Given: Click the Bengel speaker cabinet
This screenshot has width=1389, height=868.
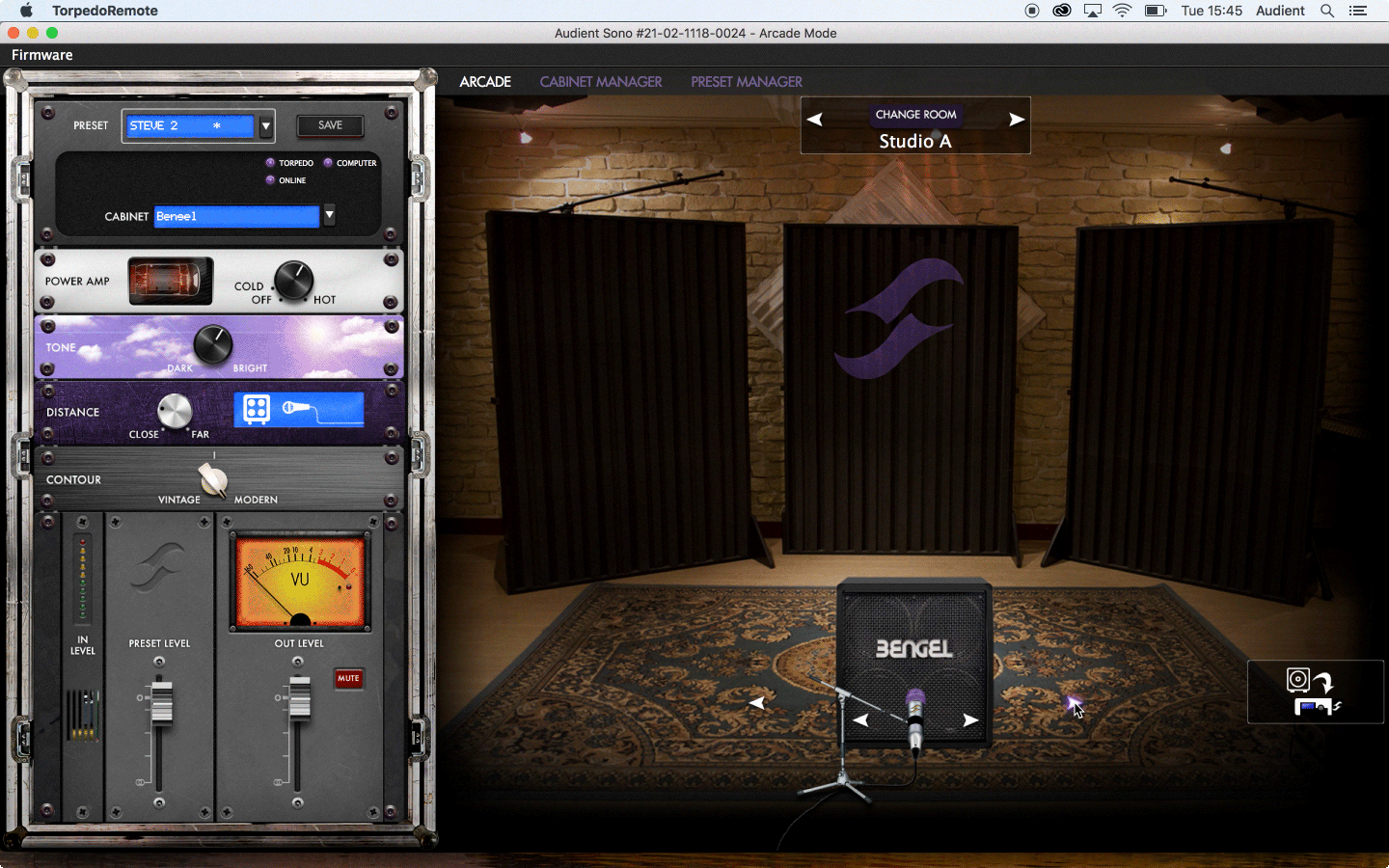Looking at the screenshot, I should click(913, 646).
